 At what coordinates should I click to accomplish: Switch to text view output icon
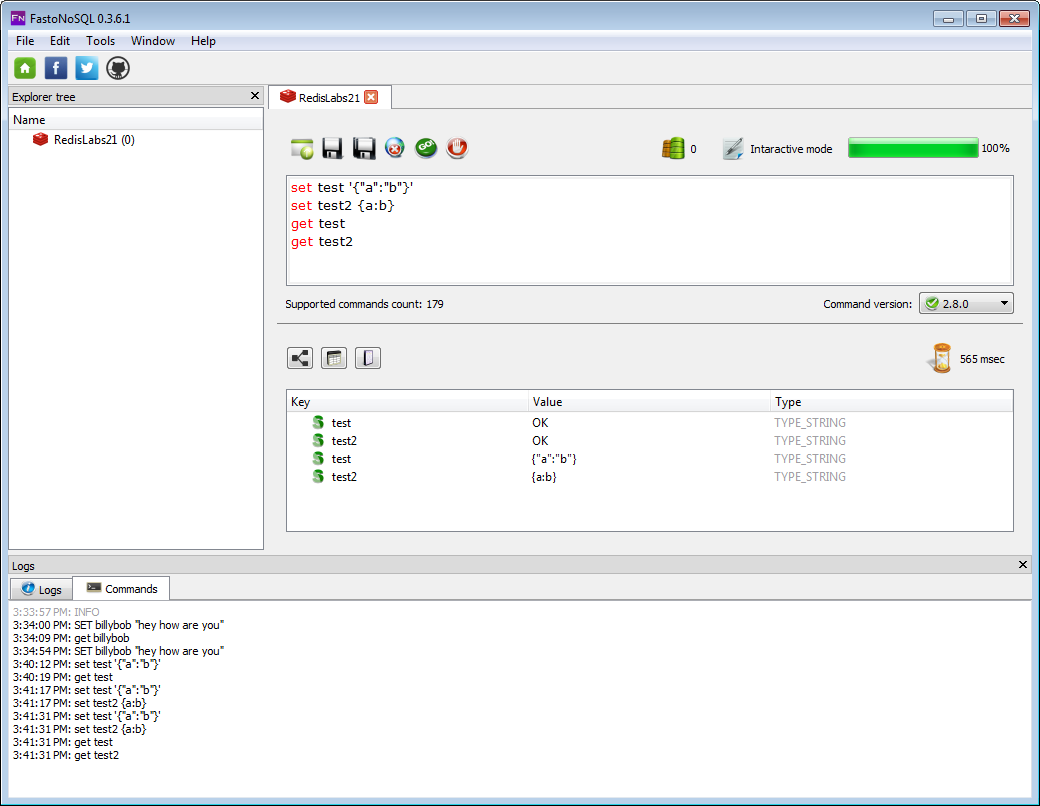368,358
